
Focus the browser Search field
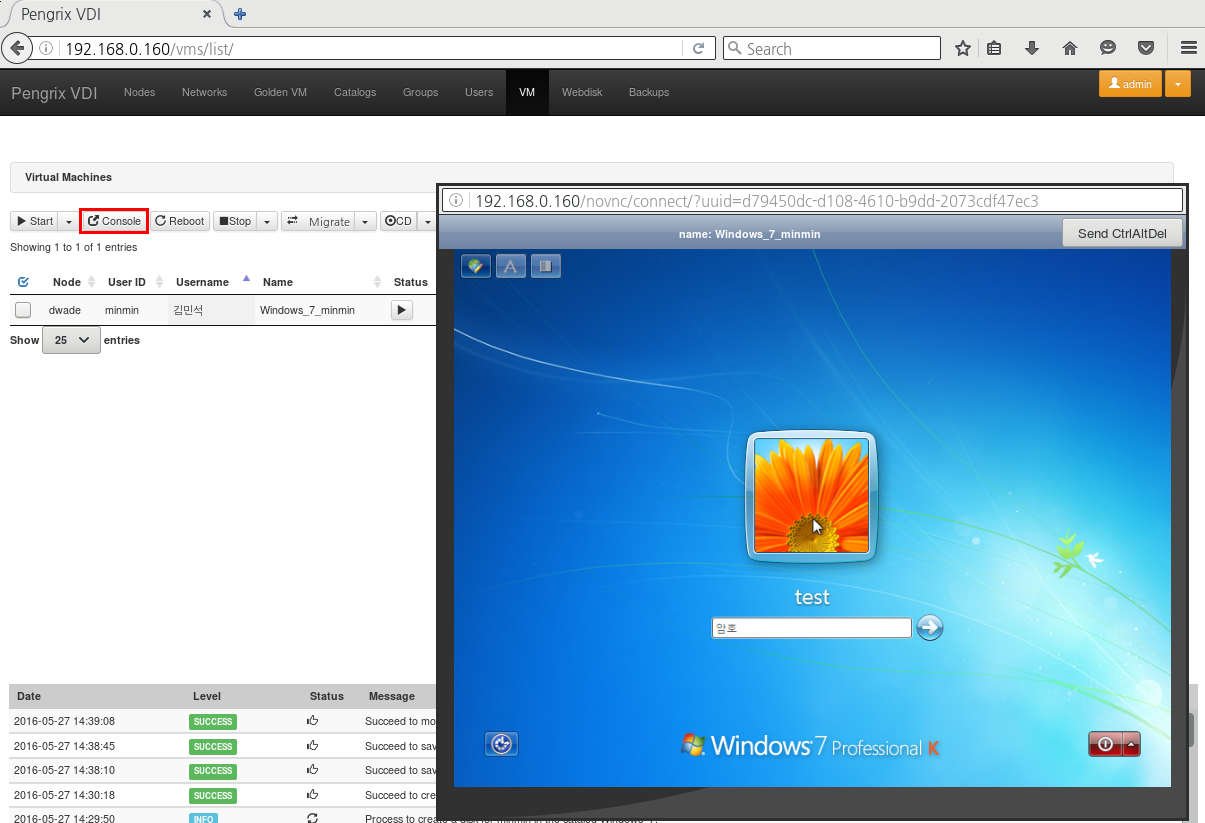pyautogui.click(x=832, y=48)
